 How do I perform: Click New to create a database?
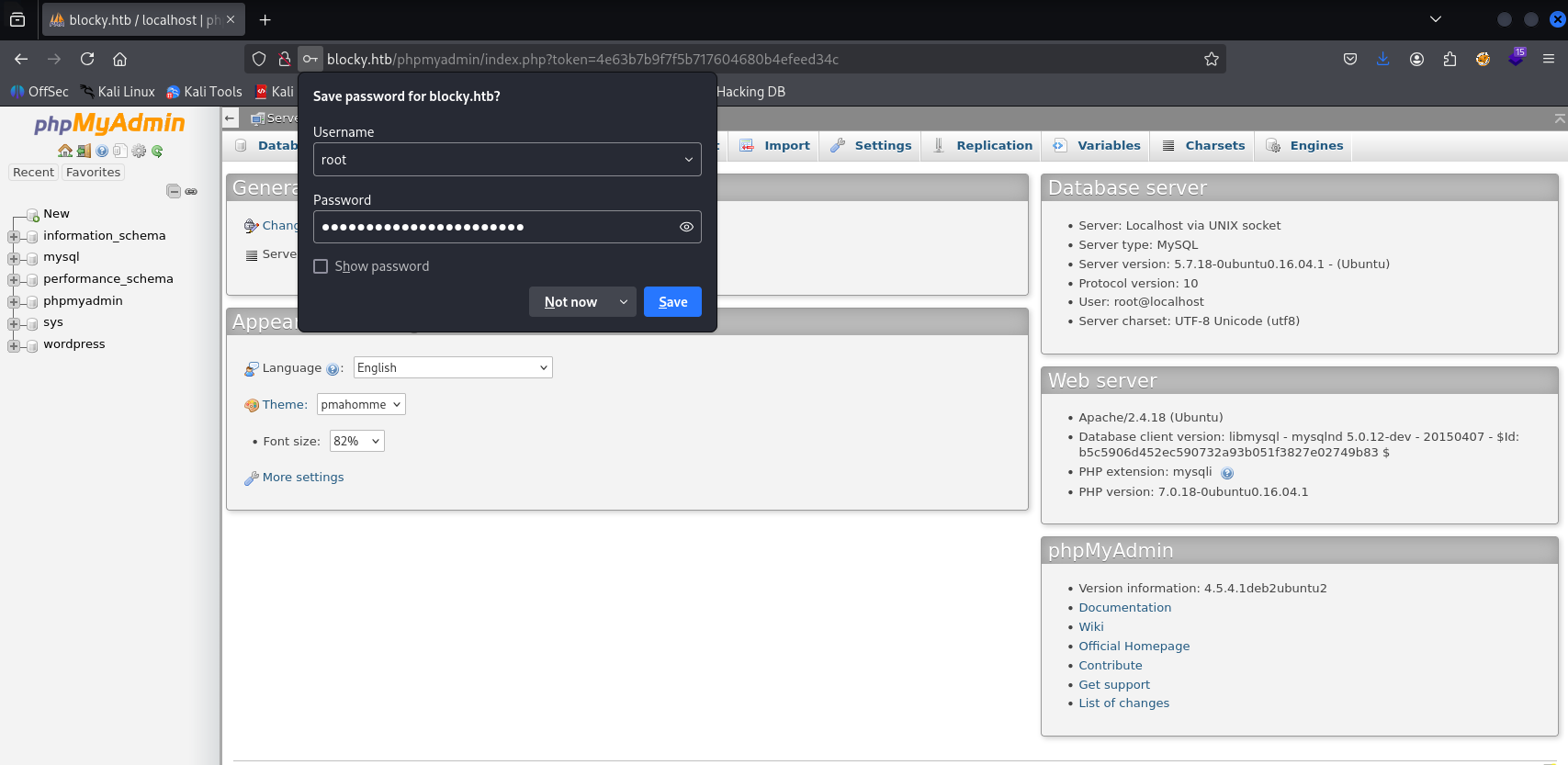(x=56, y=214)
